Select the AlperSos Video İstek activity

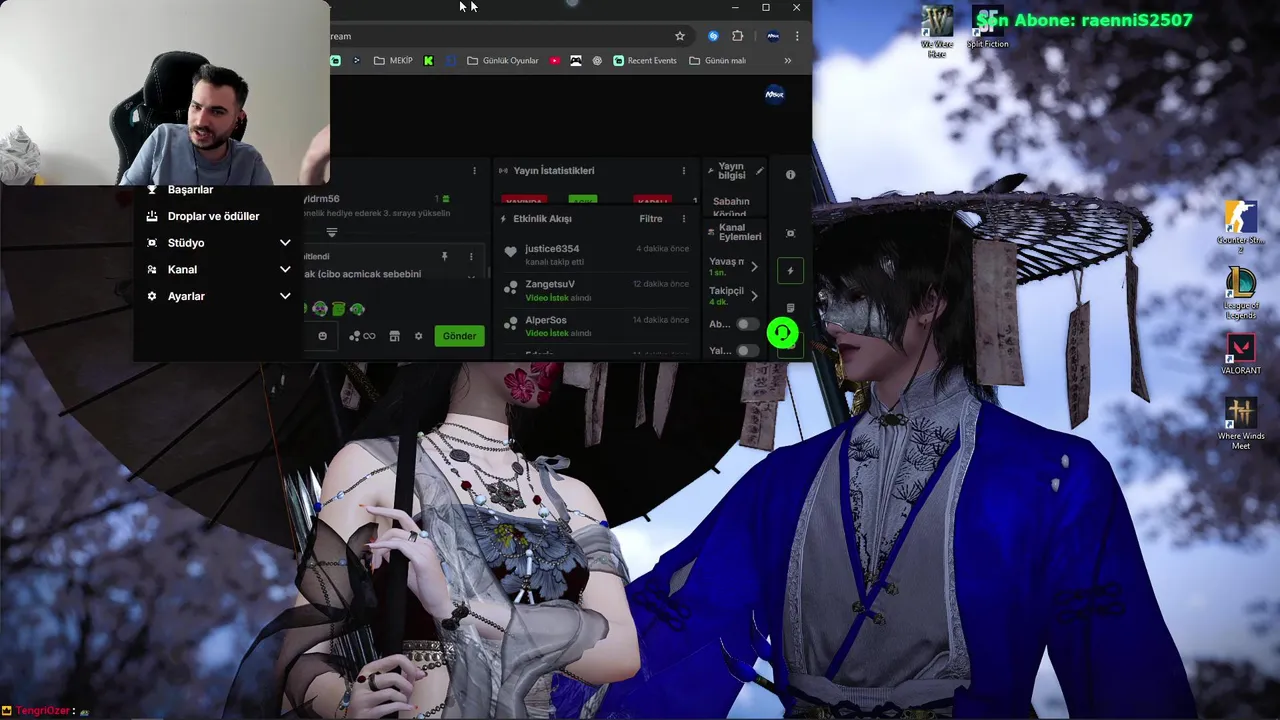click(x=596, y=327)
